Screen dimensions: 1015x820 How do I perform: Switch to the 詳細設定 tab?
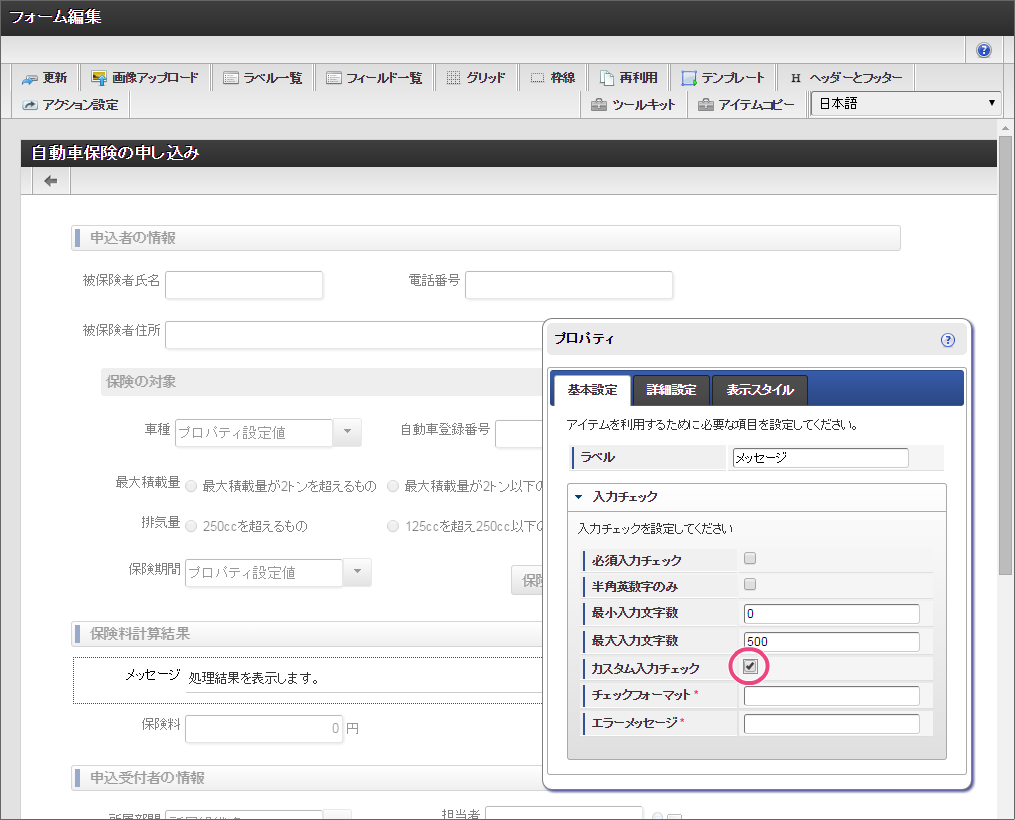[671, 390]
